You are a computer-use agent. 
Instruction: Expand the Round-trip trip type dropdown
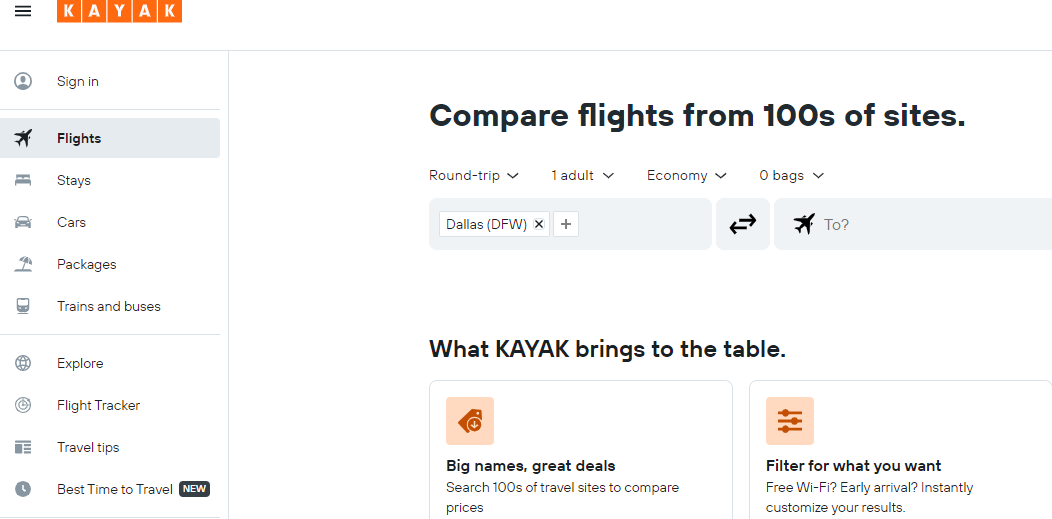coord(474,175)
